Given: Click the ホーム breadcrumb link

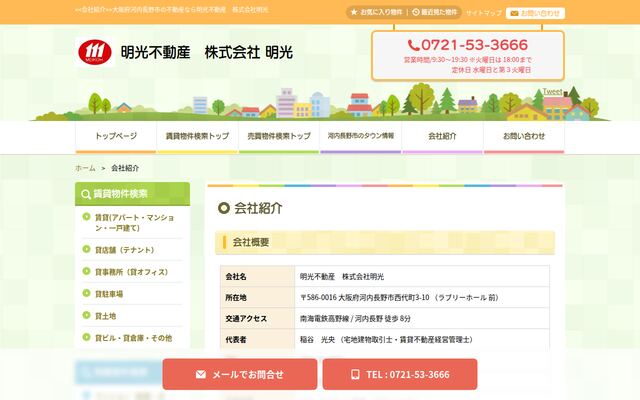Looking at the screenshot, I should (85, 168).
